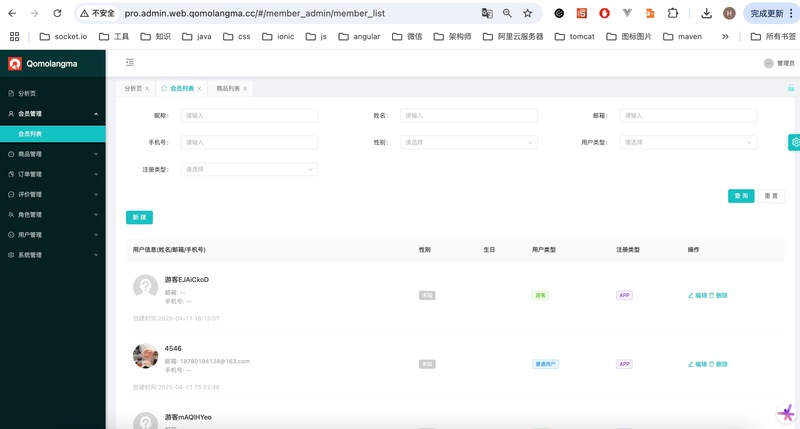Collapse the 会员管理 sidebar menu
The width and height of the screenshot is (800, 429).
(x=96, y=114)
